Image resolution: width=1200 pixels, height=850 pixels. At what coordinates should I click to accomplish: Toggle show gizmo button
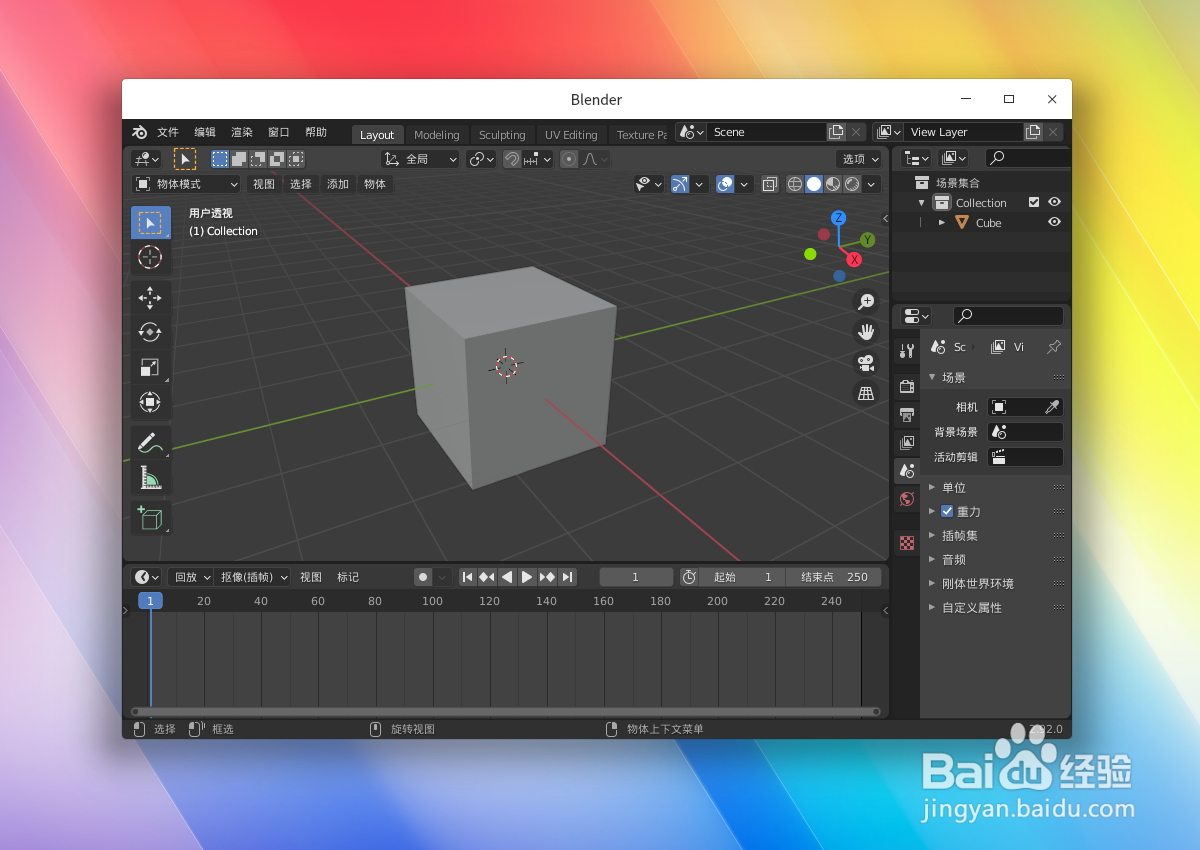(680, 184)
